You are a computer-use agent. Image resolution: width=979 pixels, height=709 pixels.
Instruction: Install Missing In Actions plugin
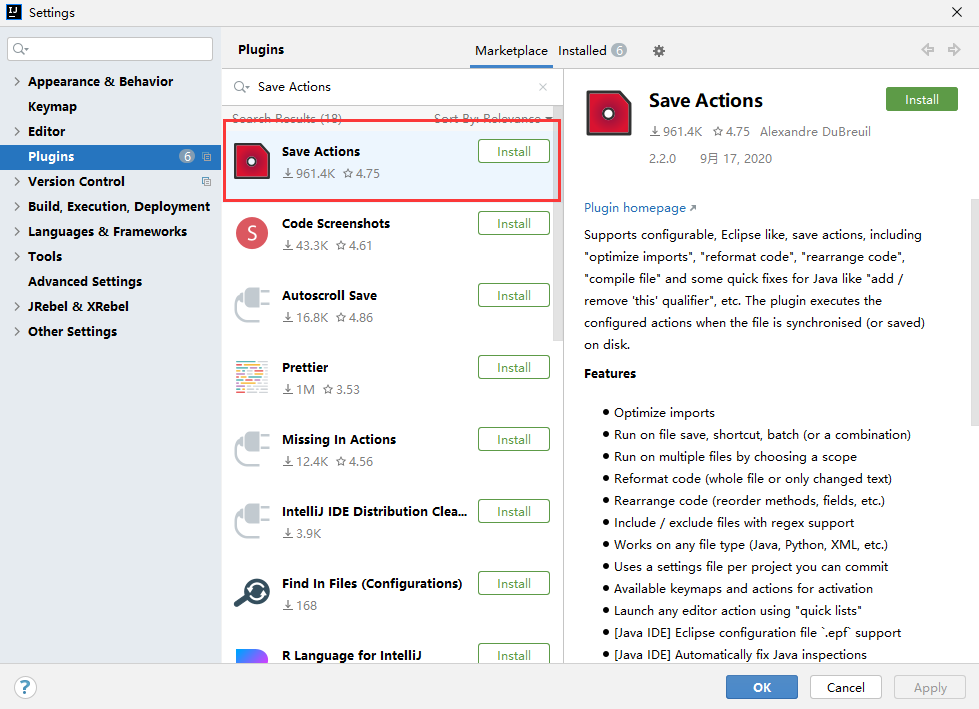tap(514, 439)
